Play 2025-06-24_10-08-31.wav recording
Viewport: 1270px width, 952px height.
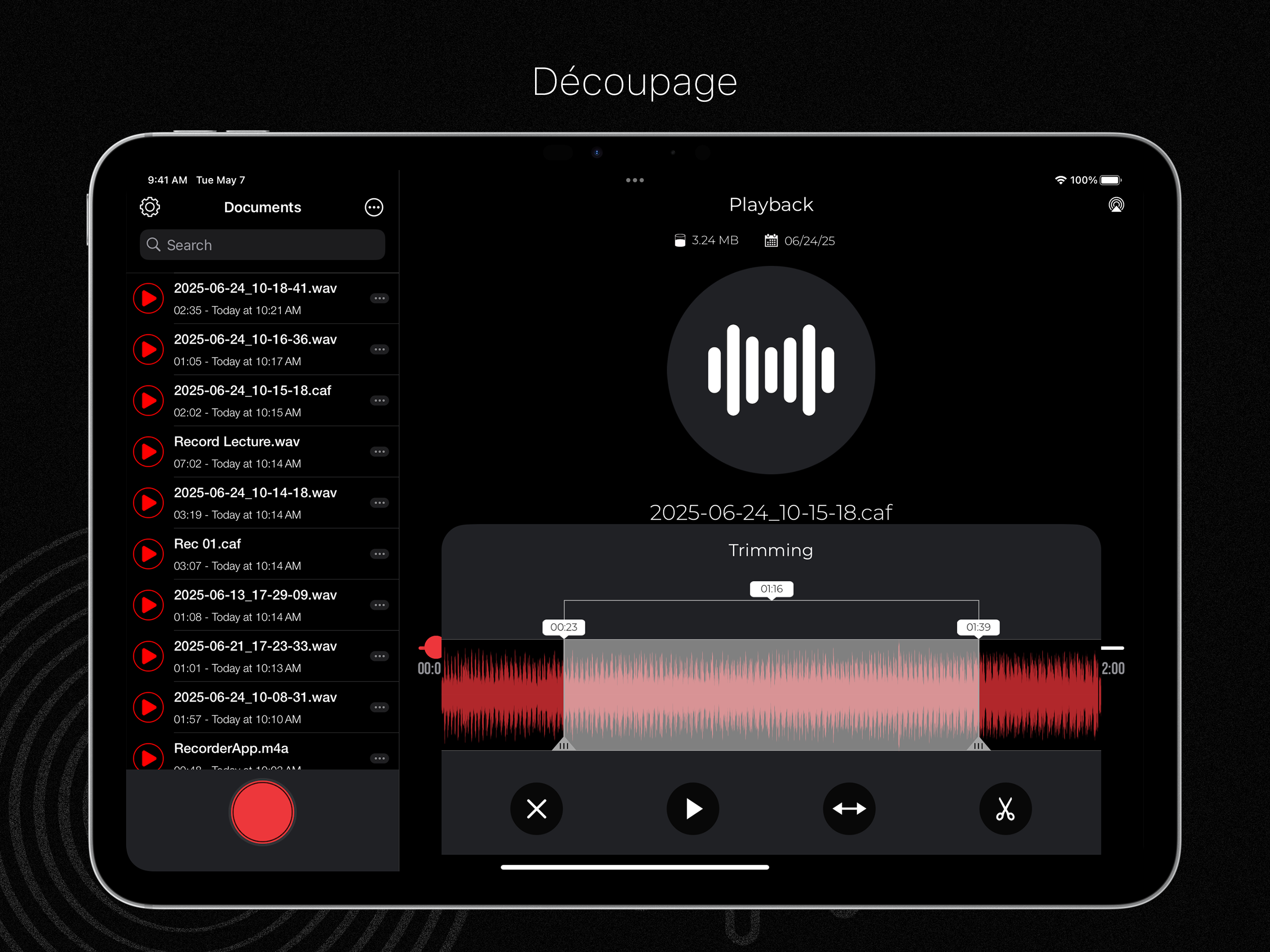(149, 707)
